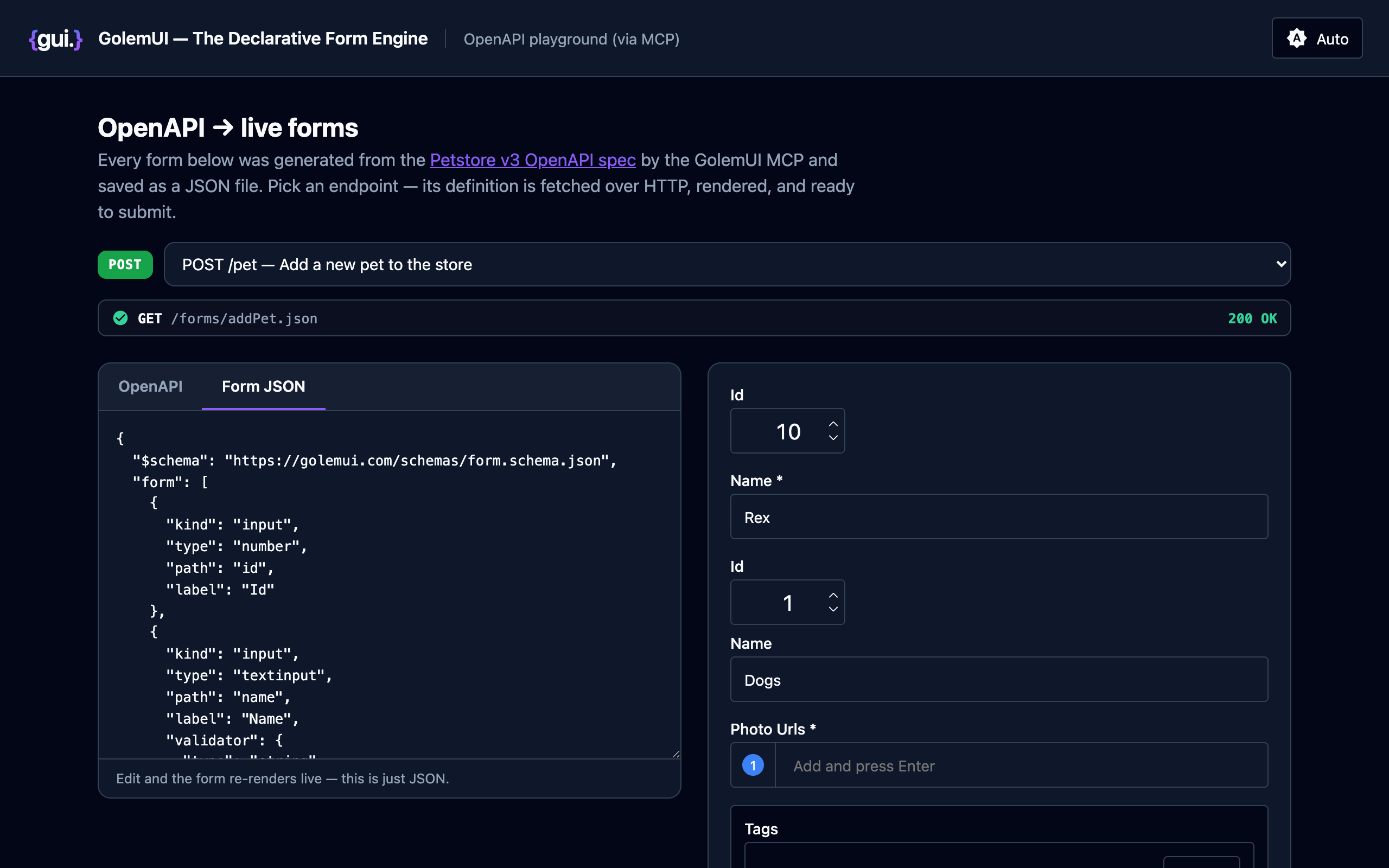Decrement the first Id field value 10
The height and width of the screenshot is (868, 1389).
click(833, 438)
